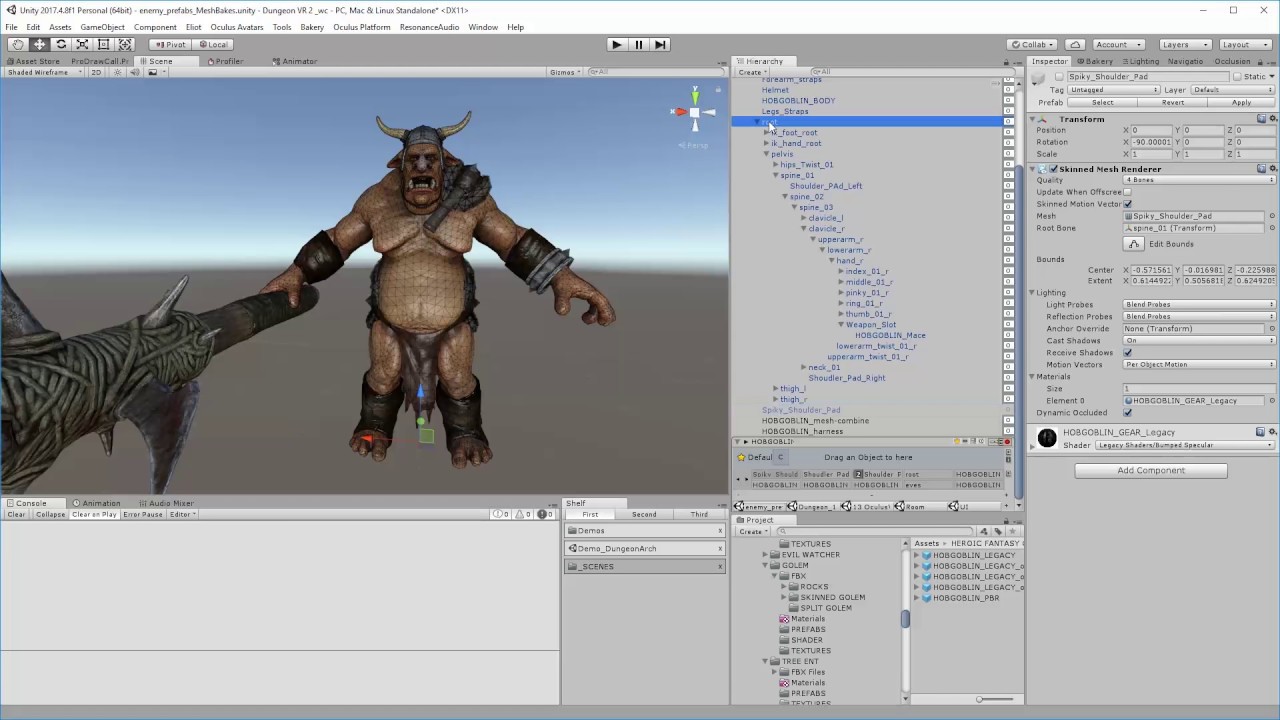Viewport: 1280px width, 720px height.
Task: Toggle 2D view mode in Scene
Action: coord(97,72)
